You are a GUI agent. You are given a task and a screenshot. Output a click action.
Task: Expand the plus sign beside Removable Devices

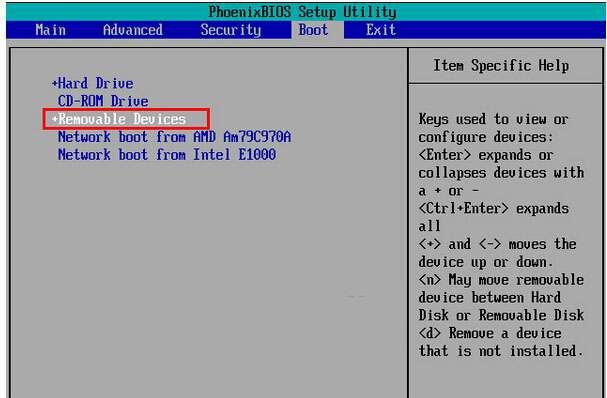pyautogui.click(x=55, y=118)
